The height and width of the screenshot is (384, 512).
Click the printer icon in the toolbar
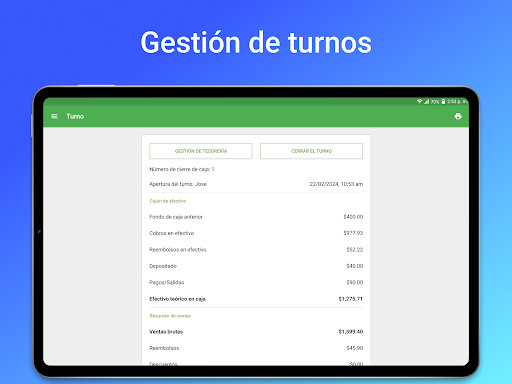tap(458, 116)
